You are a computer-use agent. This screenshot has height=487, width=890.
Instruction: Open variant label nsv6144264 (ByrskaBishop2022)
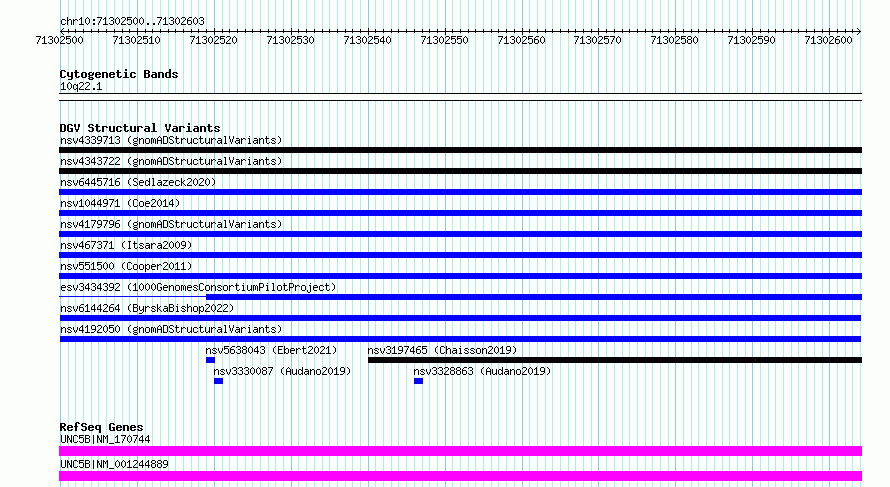[147, 308]
